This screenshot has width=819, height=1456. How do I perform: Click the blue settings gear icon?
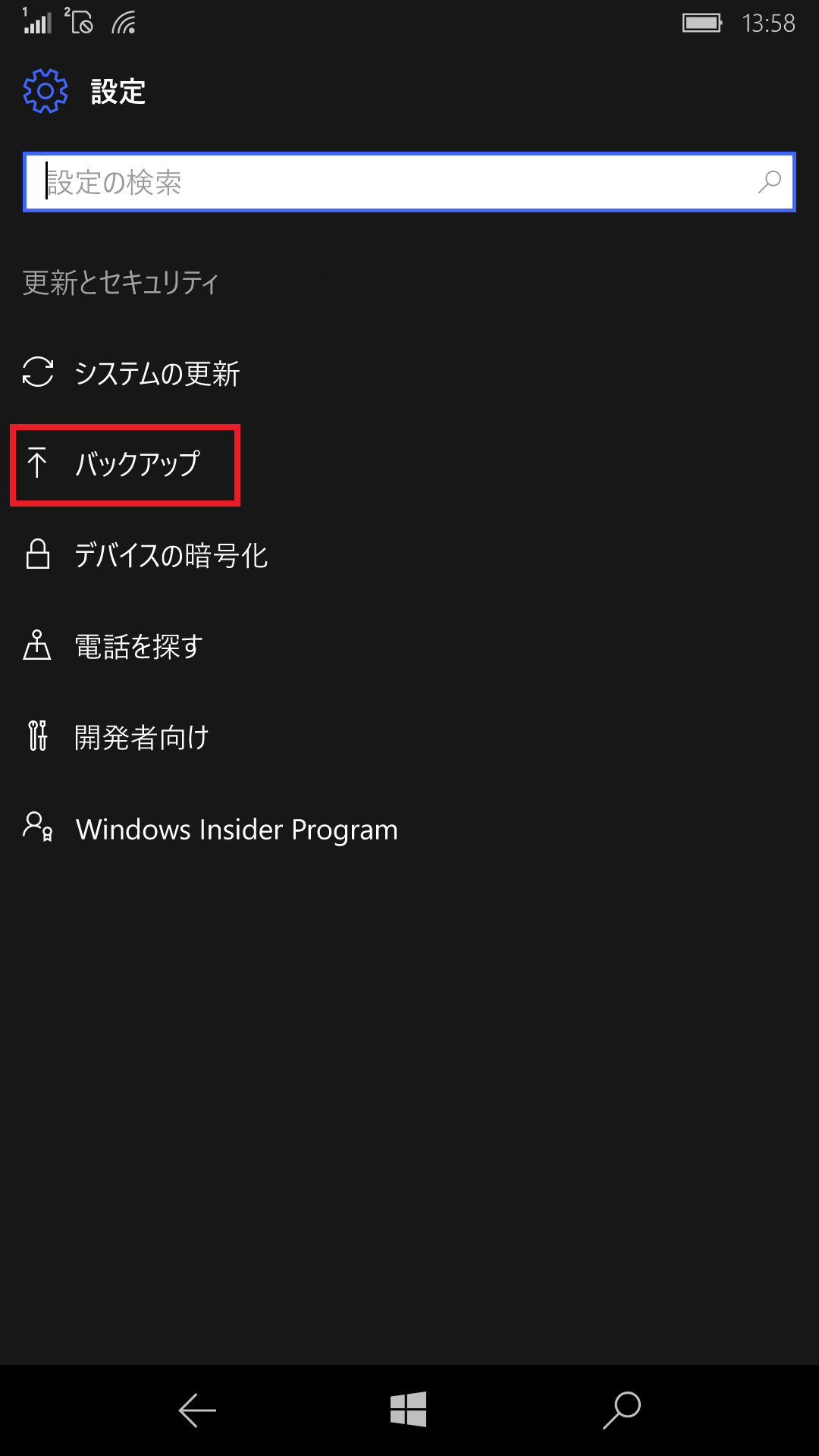pyautogui.click(x=45, y=91)
